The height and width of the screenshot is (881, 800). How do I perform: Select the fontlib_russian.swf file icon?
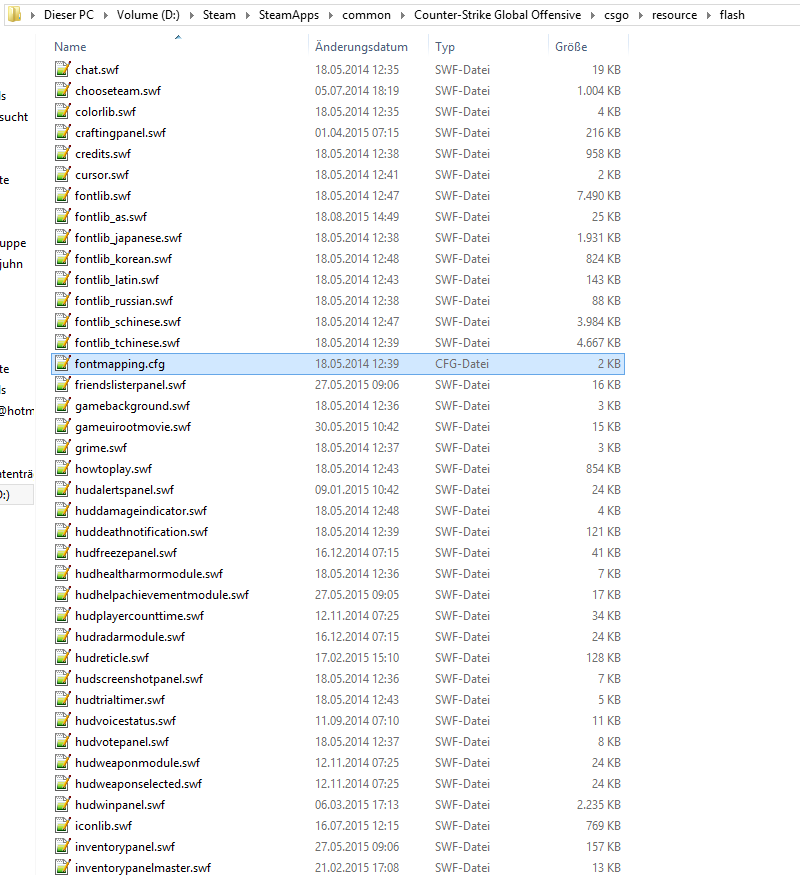[63, 300]
